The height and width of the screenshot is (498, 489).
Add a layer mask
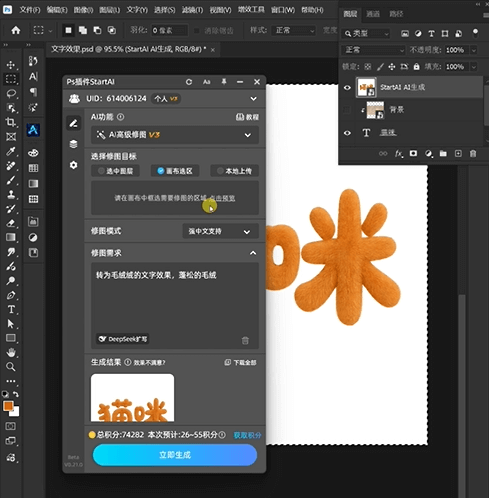413,153
